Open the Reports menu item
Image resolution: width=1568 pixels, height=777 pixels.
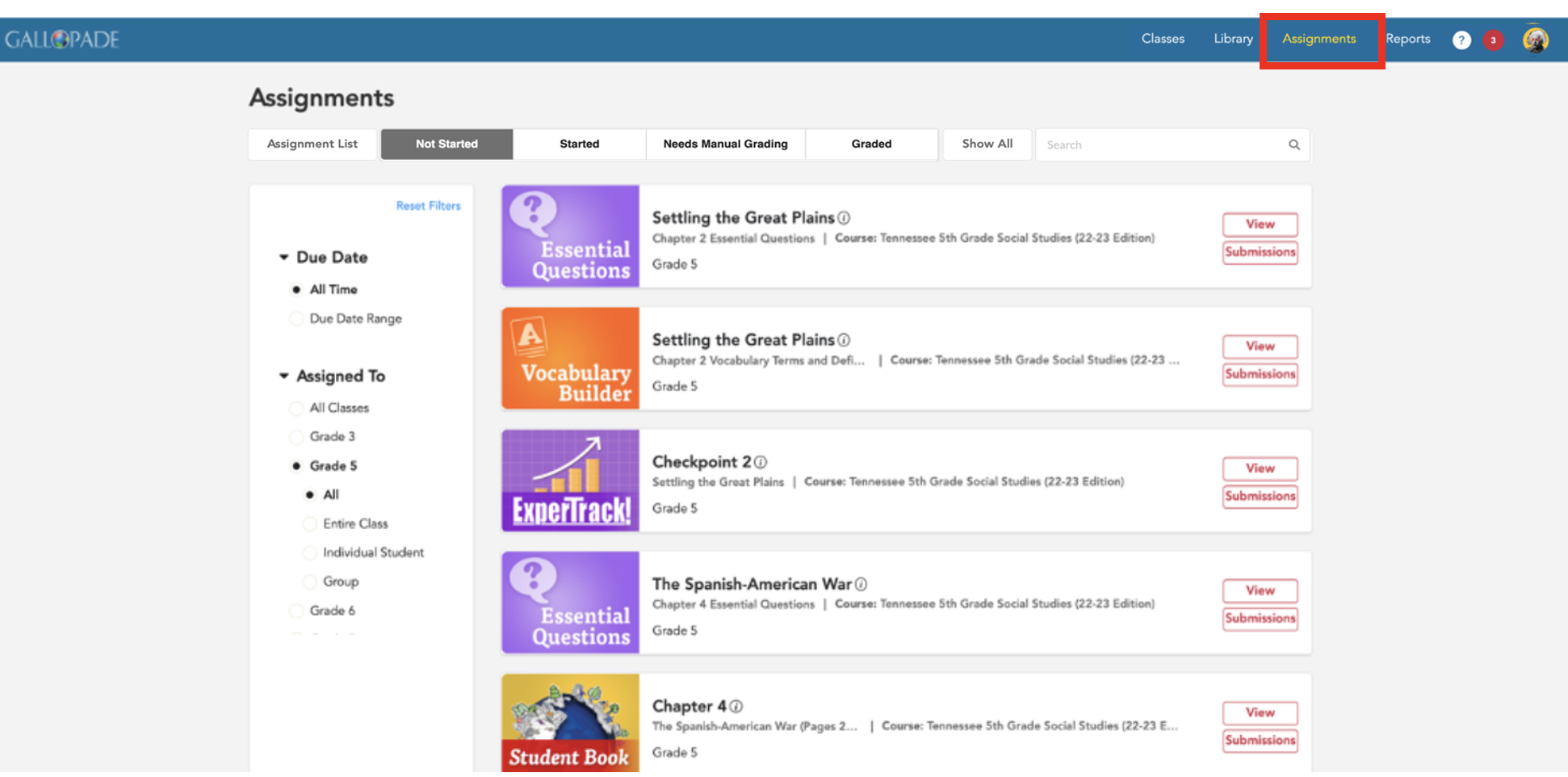click(1407, 39)
